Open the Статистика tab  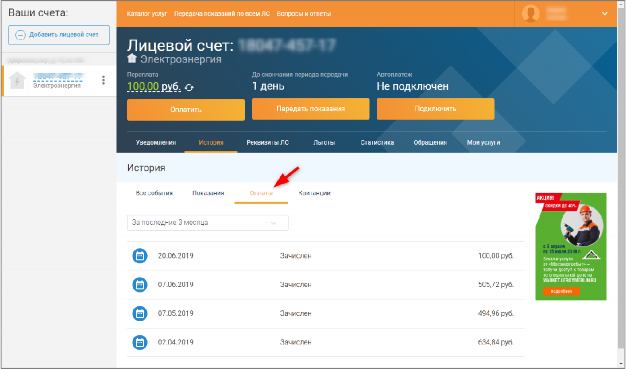[x=377, y=143]
